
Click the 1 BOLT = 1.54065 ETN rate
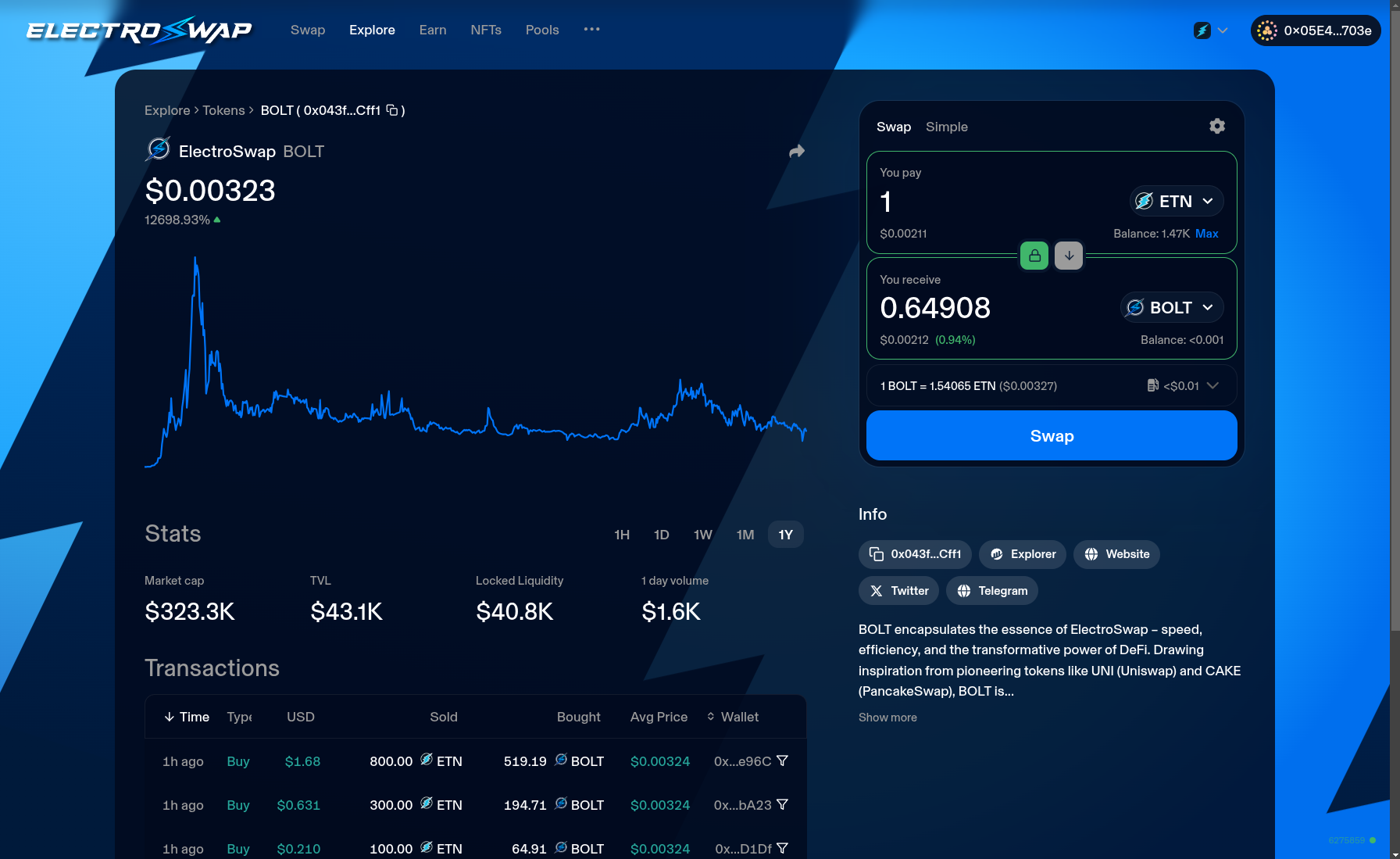tap(969, 386)
